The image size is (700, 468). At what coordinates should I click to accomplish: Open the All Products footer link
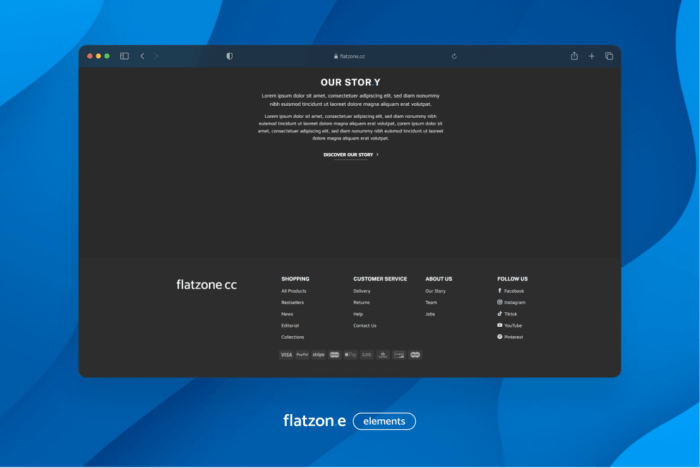click(x=294, y=291)
